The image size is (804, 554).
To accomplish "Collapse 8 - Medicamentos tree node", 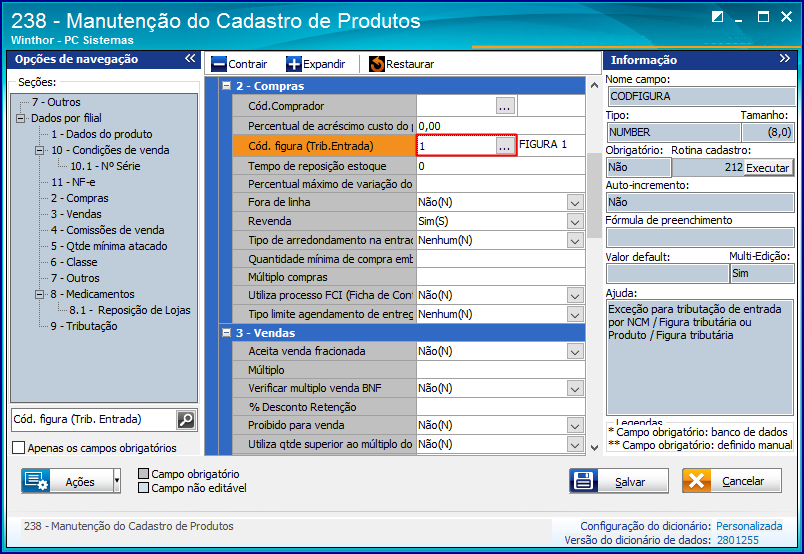I will point(39,294).
